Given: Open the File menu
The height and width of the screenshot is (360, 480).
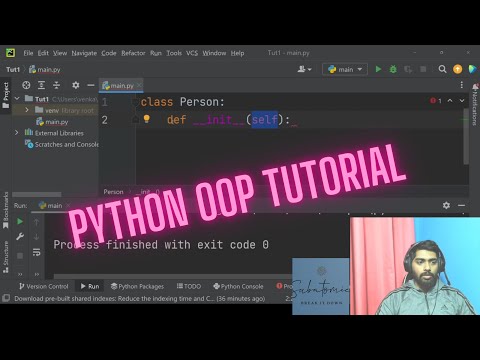Looking at the screenshot, I should point(28,53).
